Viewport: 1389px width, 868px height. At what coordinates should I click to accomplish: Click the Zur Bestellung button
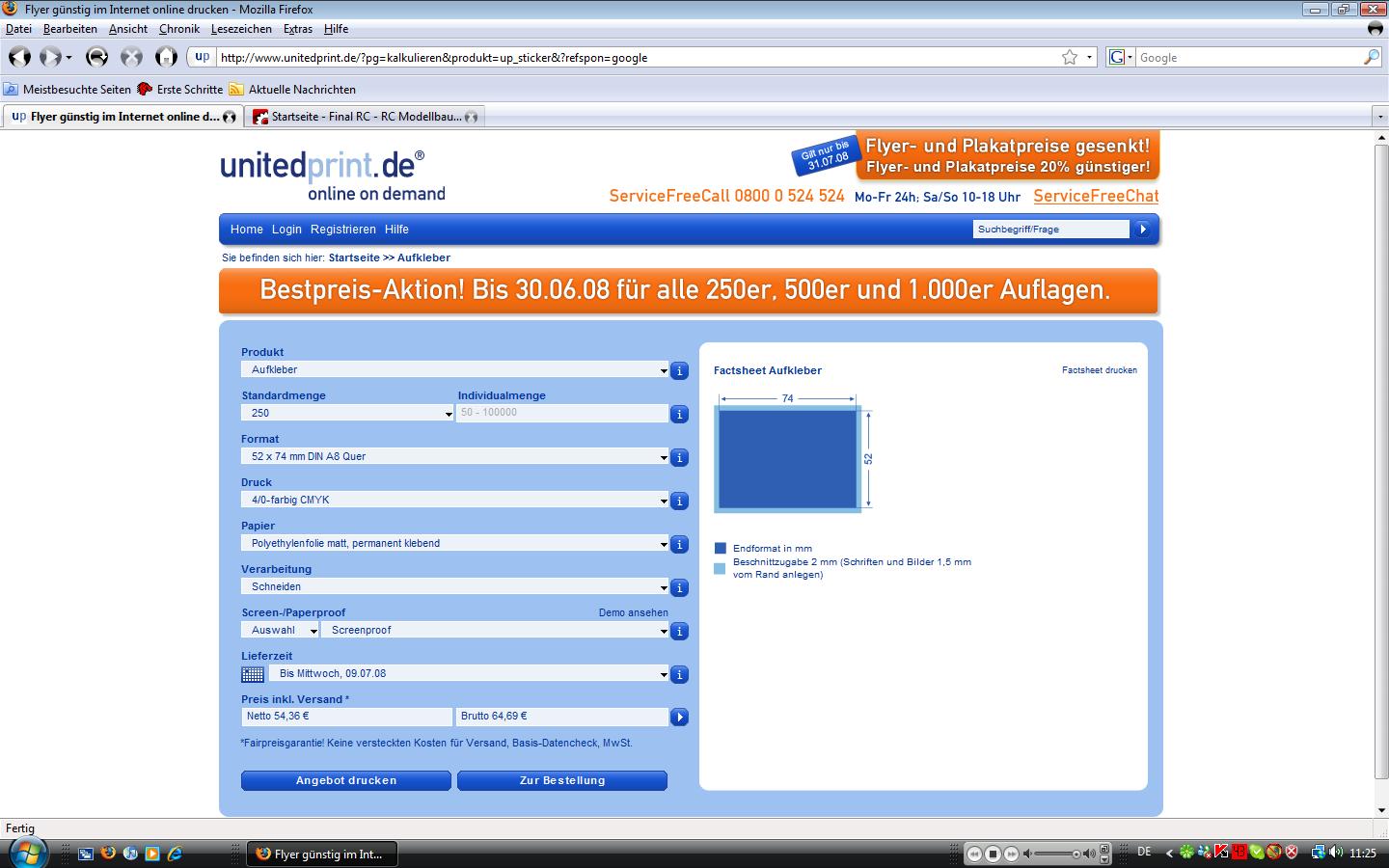point(562,780)
